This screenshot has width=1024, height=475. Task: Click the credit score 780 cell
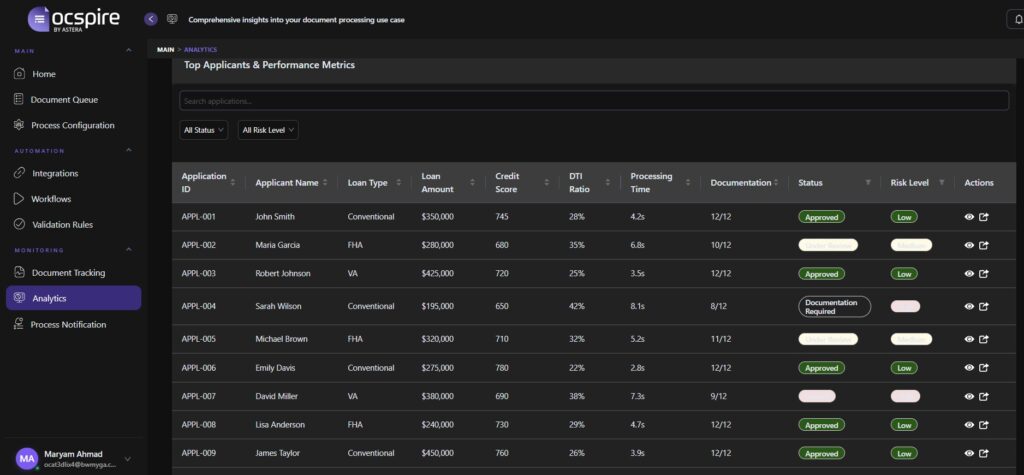(502, 368)
